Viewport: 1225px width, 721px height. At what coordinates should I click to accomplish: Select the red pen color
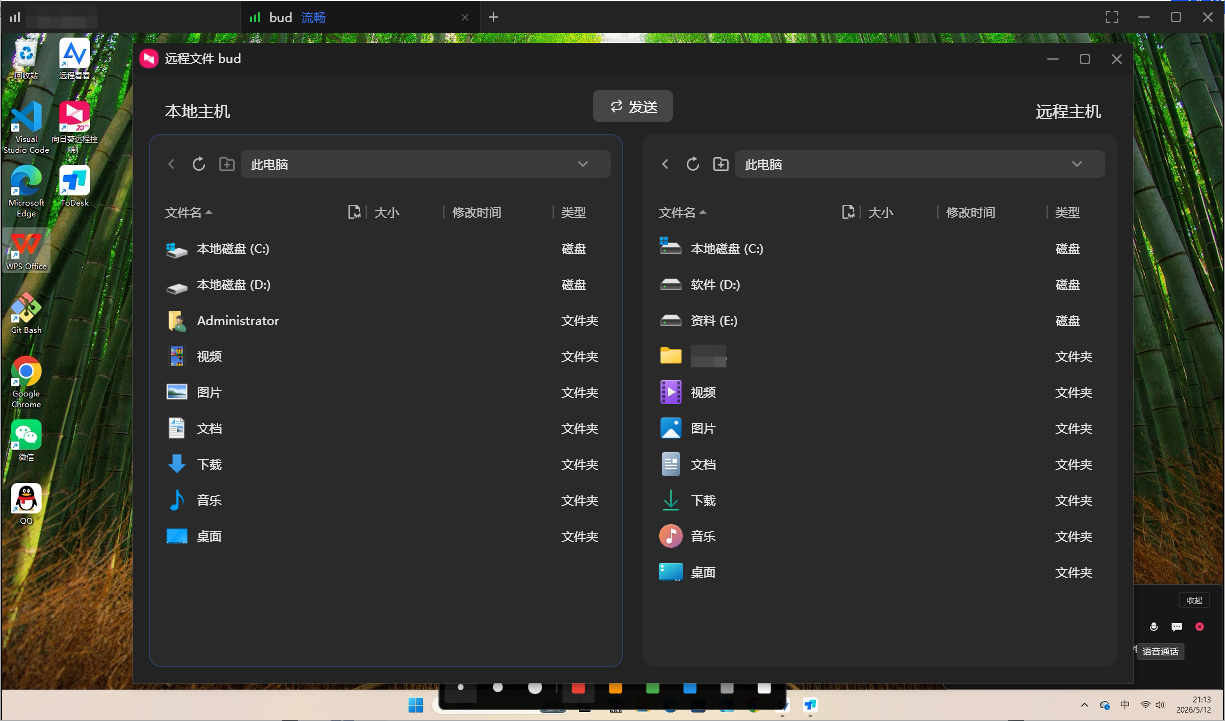(577, 688)
